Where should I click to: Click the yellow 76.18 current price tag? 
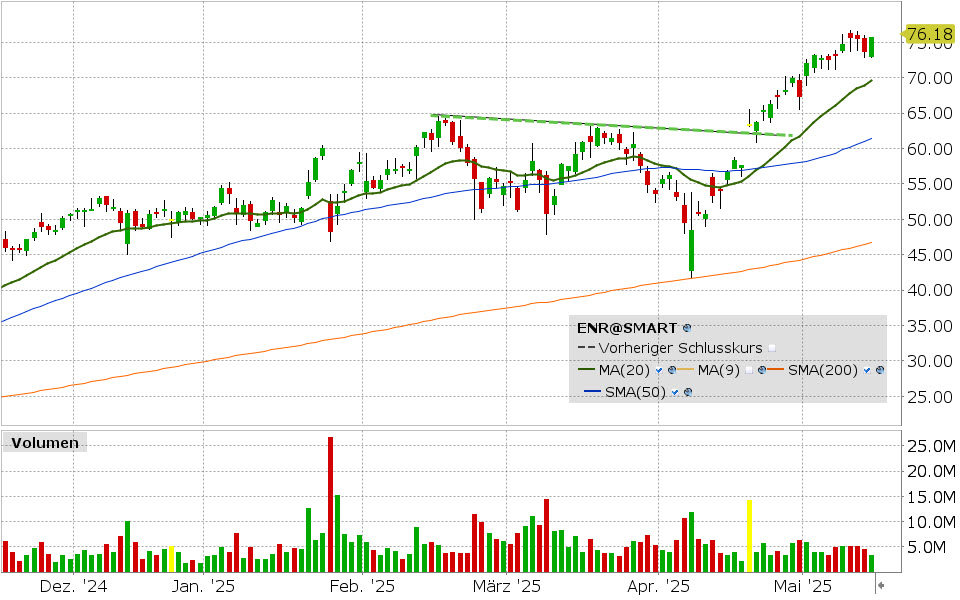tap(928, 34)
